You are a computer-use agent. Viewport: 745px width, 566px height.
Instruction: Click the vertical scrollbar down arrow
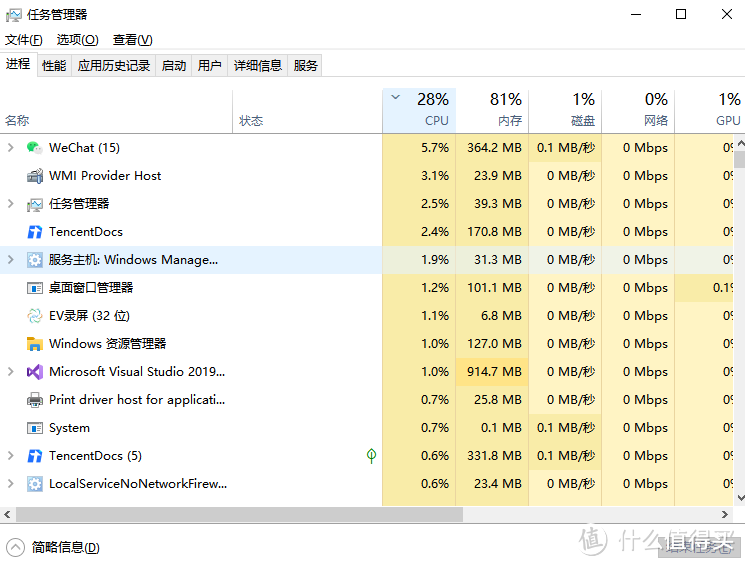tap(740, 498)
